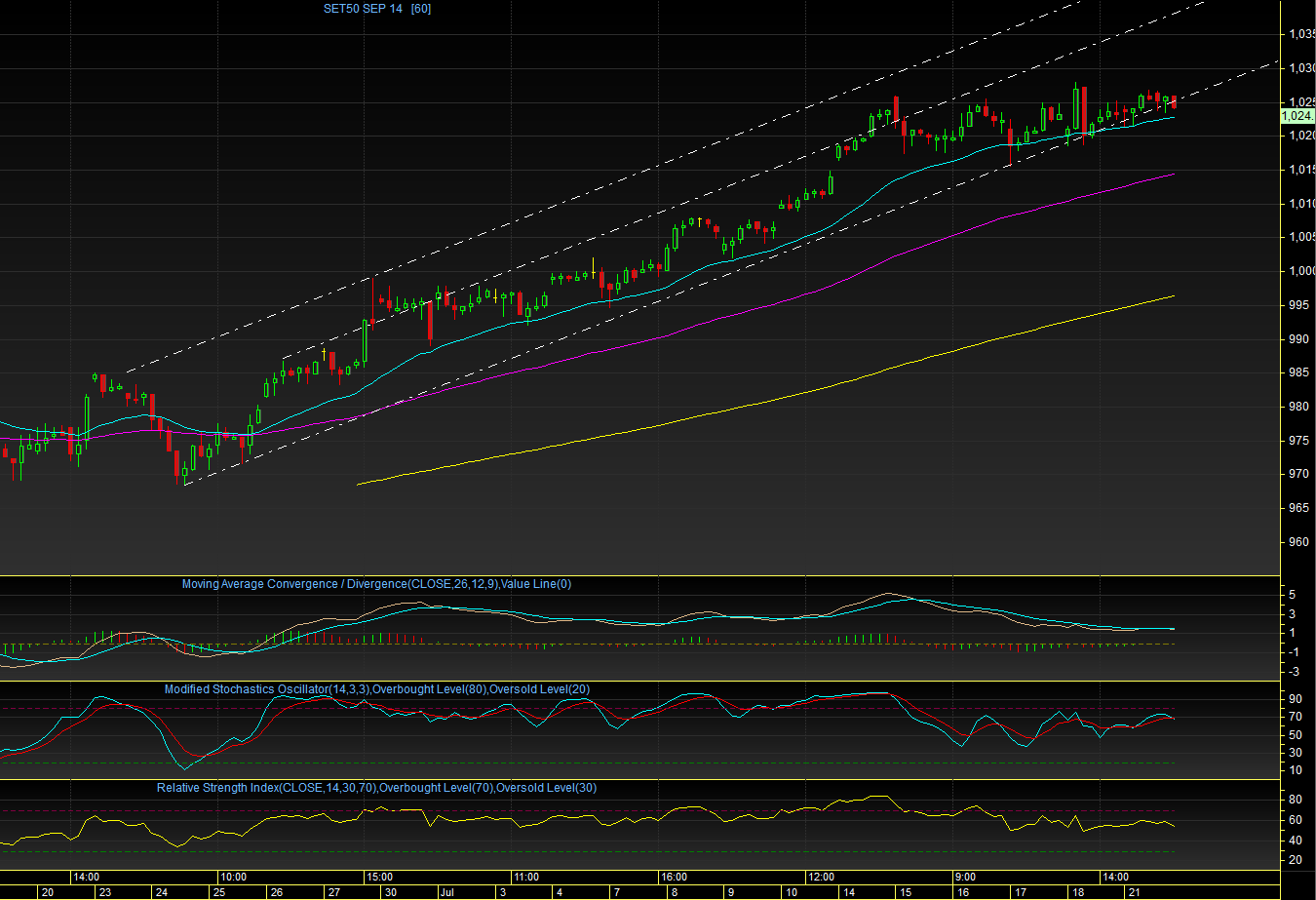The width and height of the screenshot is (1316, 900).
Task: Click the 1,000 price axis label
Action: (1301, 271)
